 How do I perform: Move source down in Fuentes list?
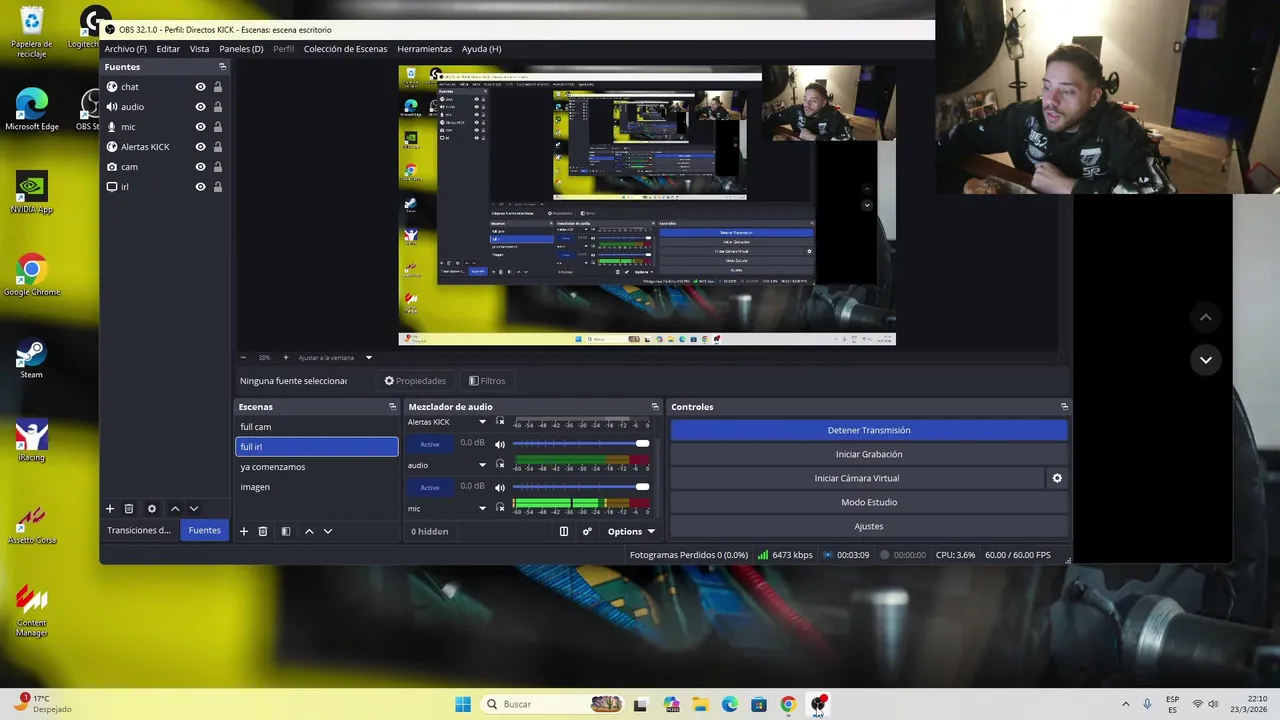(194, 508)
